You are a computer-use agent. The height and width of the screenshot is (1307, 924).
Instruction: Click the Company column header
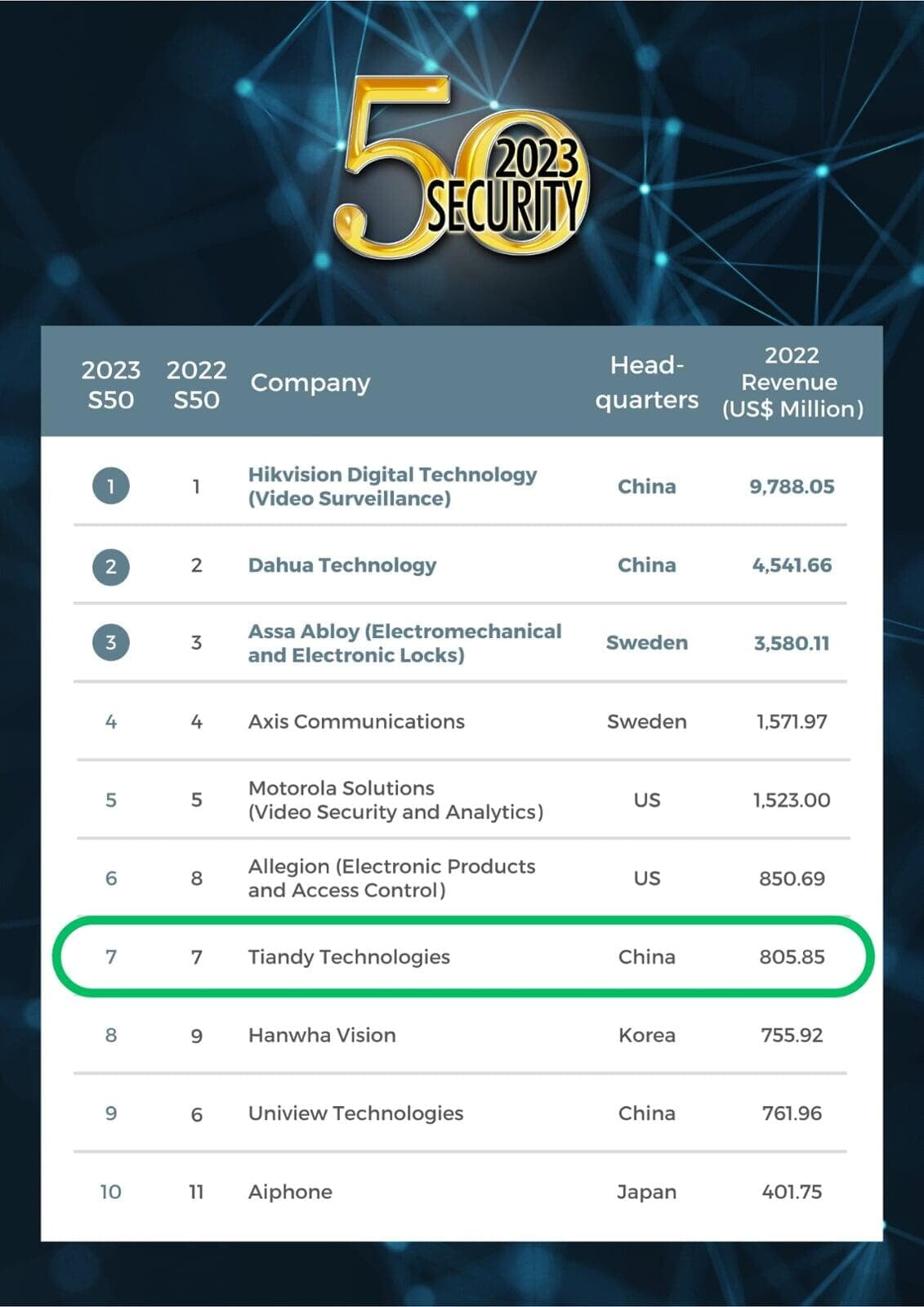pyautogui.click(x=310, y=382)
